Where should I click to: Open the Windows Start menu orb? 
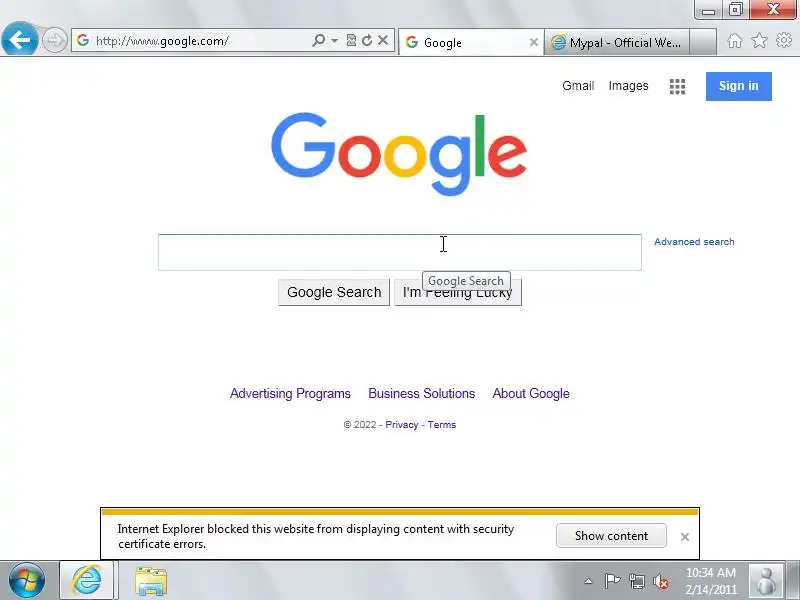point(27,580)
